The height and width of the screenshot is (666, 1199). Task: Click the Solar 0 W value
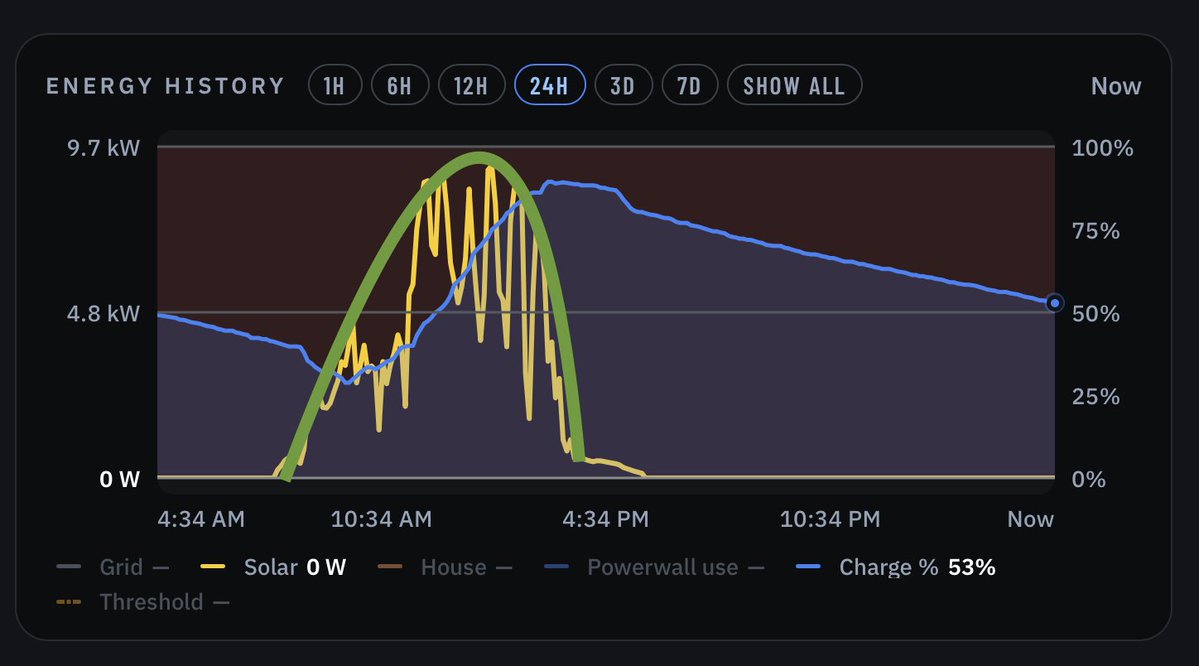coord(327,567)
